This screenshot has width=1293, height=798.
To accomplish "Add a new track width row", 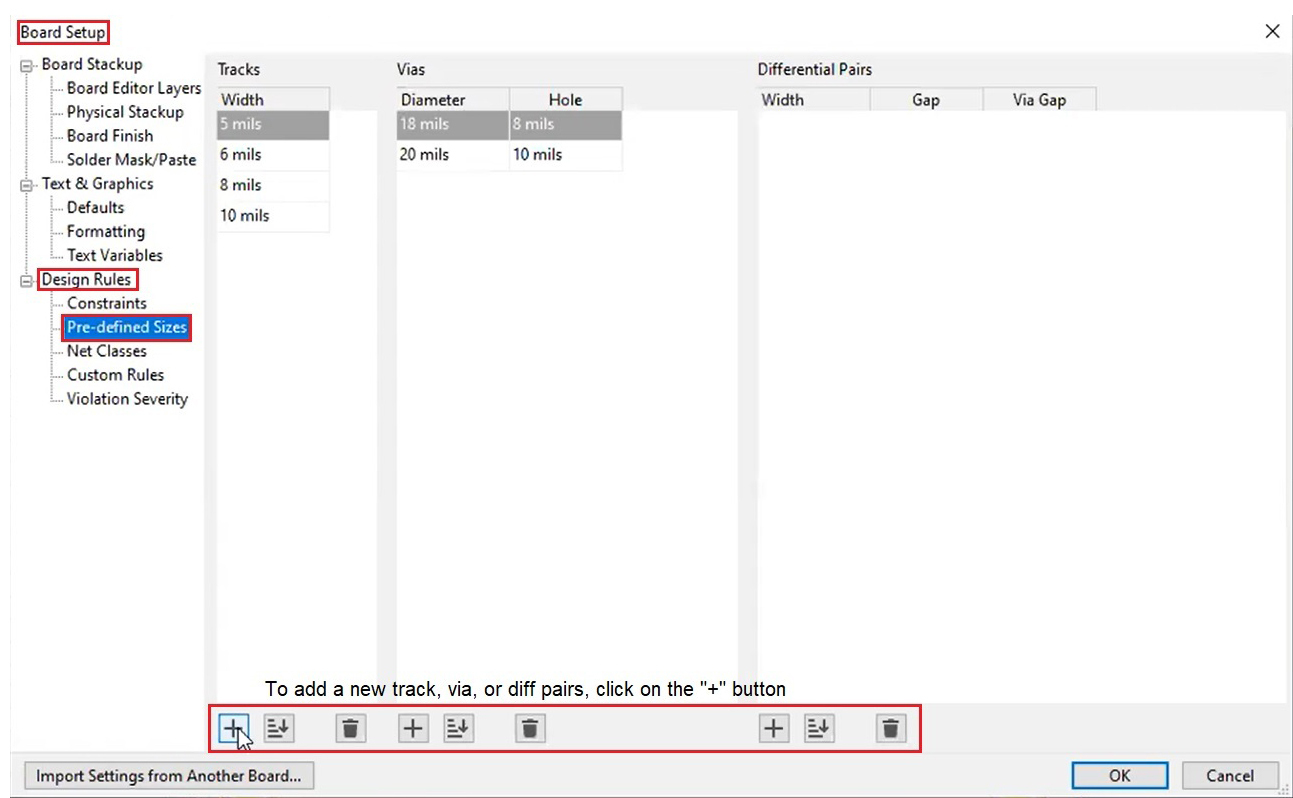I will [233, 729].
